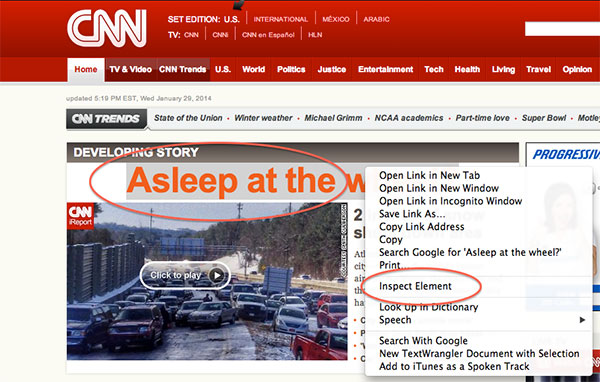Open the NCAA academics trend
The image size is (600, 382).
tap(409, 118)
